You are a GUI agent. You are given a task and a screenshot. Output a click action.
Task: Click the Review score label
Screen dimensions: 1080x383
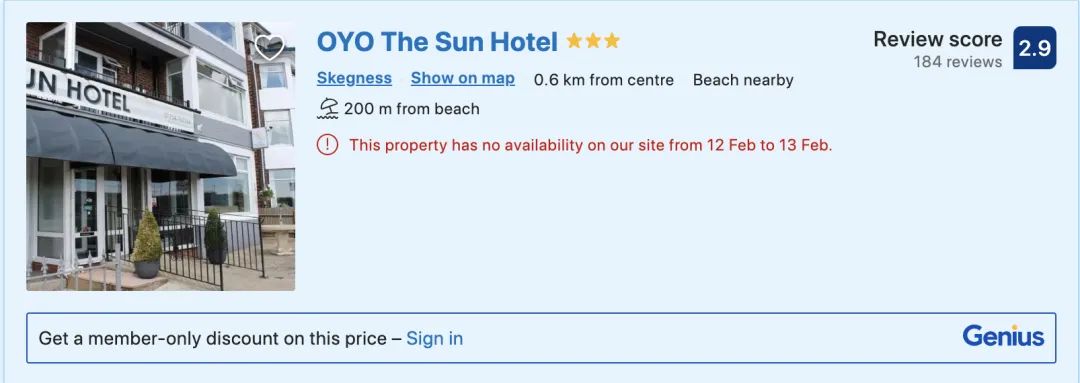click(x=937, y=39)
